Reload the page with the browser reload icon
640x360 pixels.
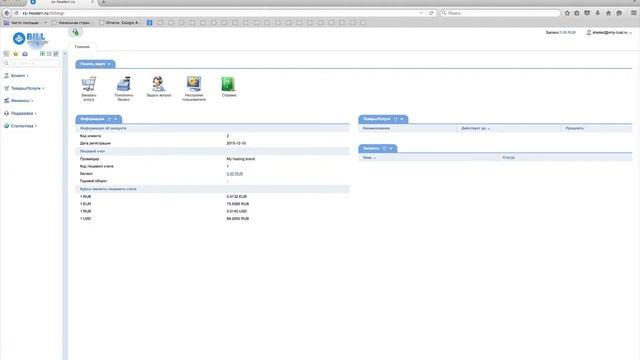pos(431,13)
